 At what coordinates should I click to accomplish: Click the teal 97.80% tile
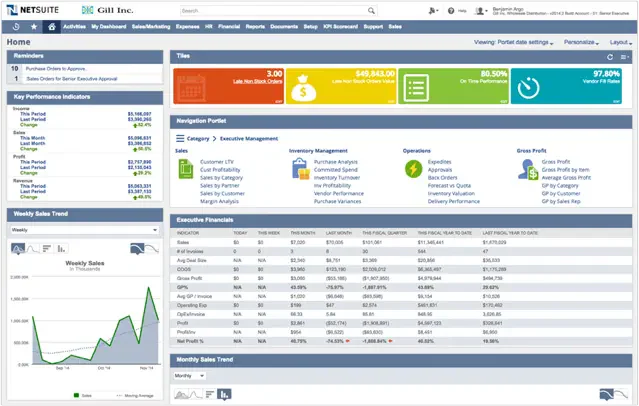pyautogui.click(x=566, y=86)
